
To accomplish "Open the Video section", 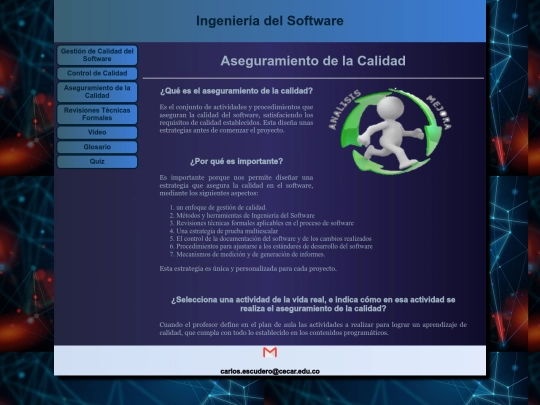I will pos(97,133).
